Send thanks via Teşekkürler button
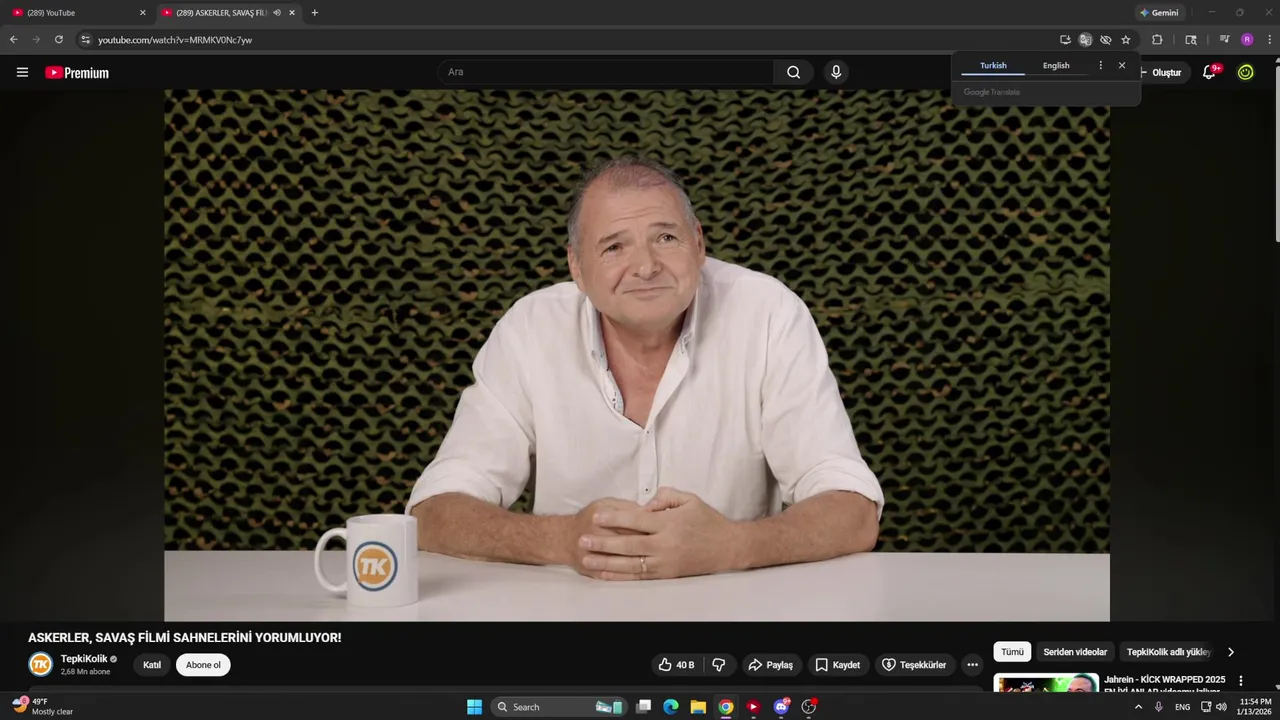Image resolution: width=1280 pixels, height=720 pixels. pyautogui.click(x=913, y=665)
